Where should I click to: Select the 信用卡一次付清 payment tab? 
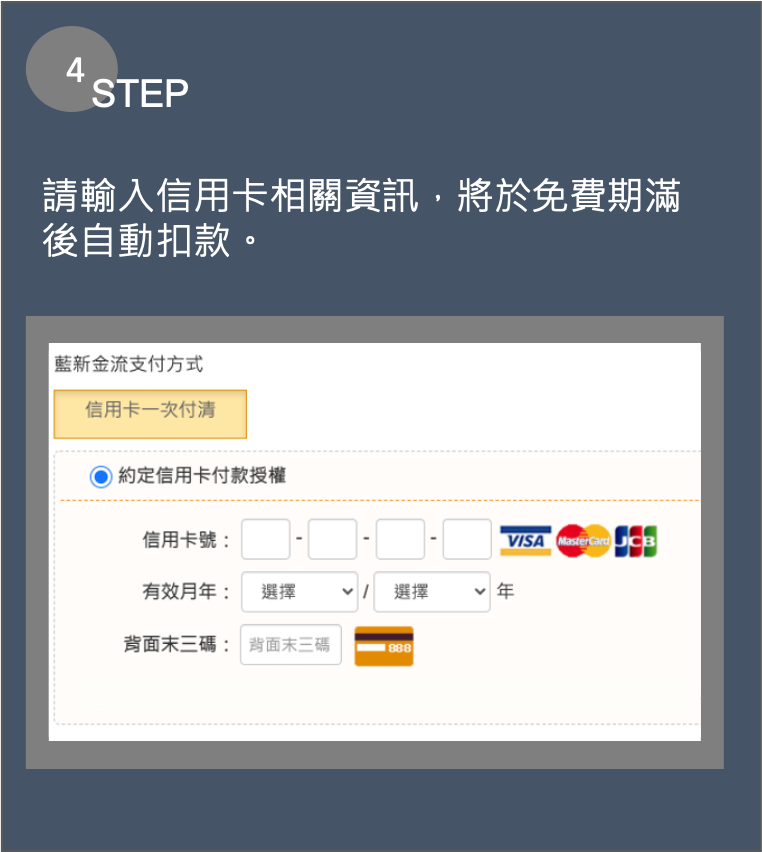[x=150, y=414]
